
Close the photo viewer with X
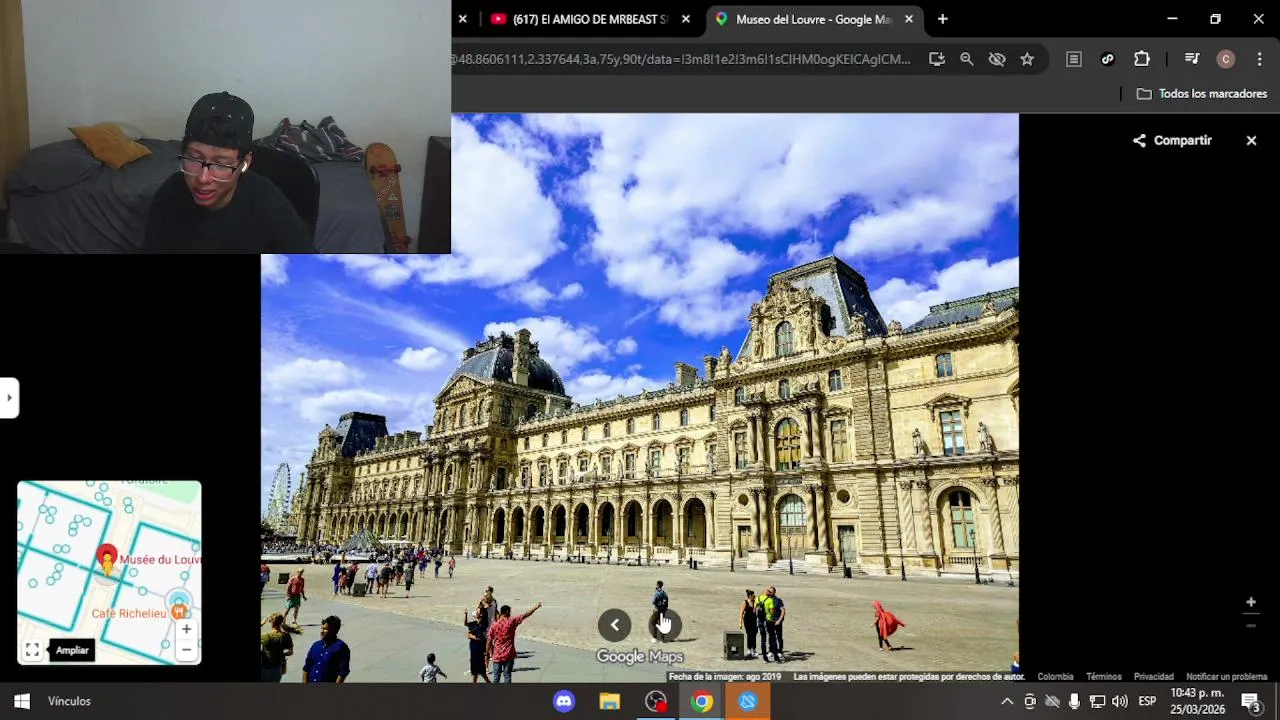[1251, 141]
